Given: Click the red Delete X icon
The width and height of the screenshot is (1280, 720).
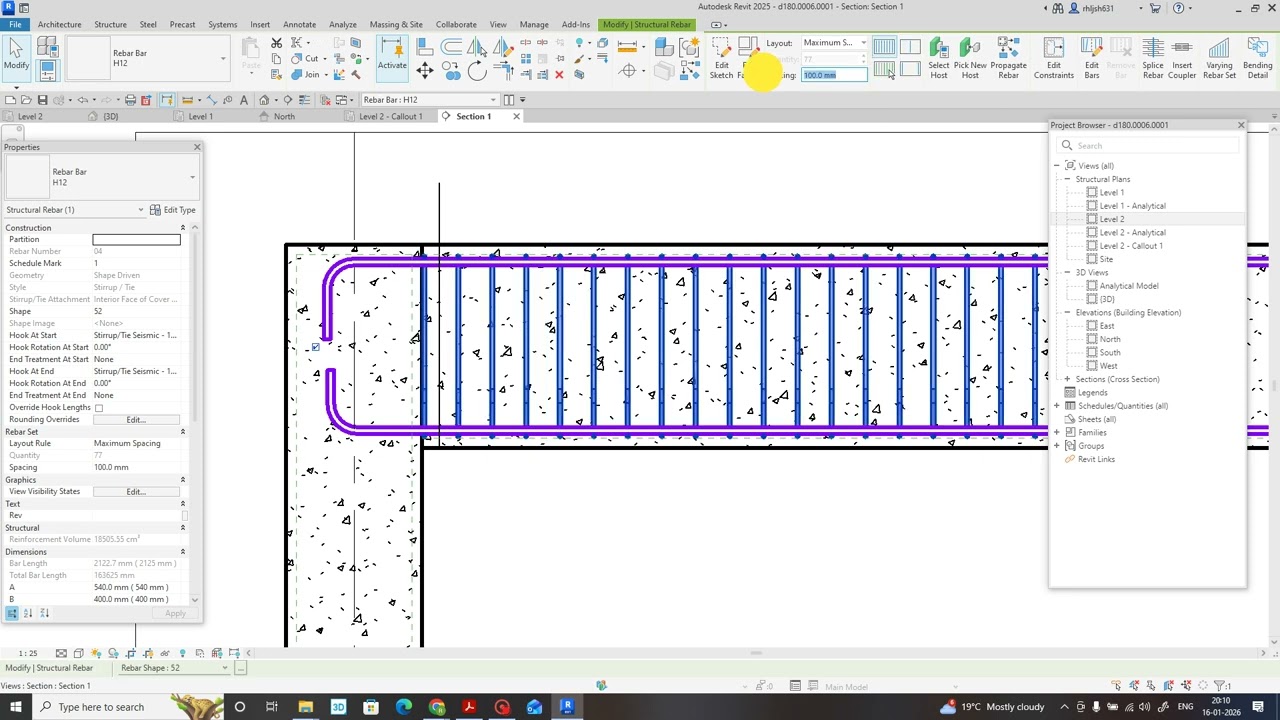Looking at the screenshot, I should (x=559, y=75).
